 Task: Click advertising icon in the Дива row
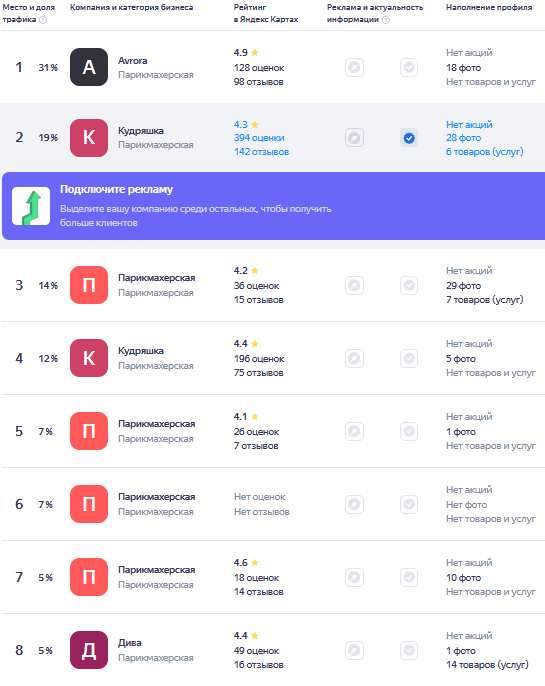354,650
